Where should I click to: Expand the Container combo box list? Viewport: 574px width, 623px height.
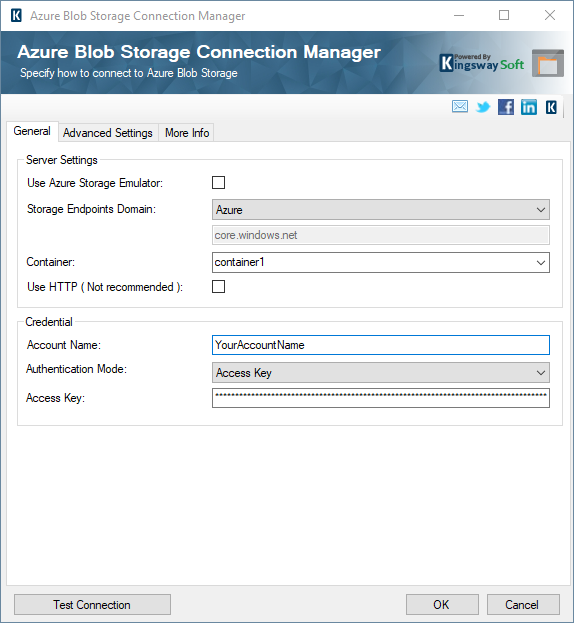pos(541,263)
